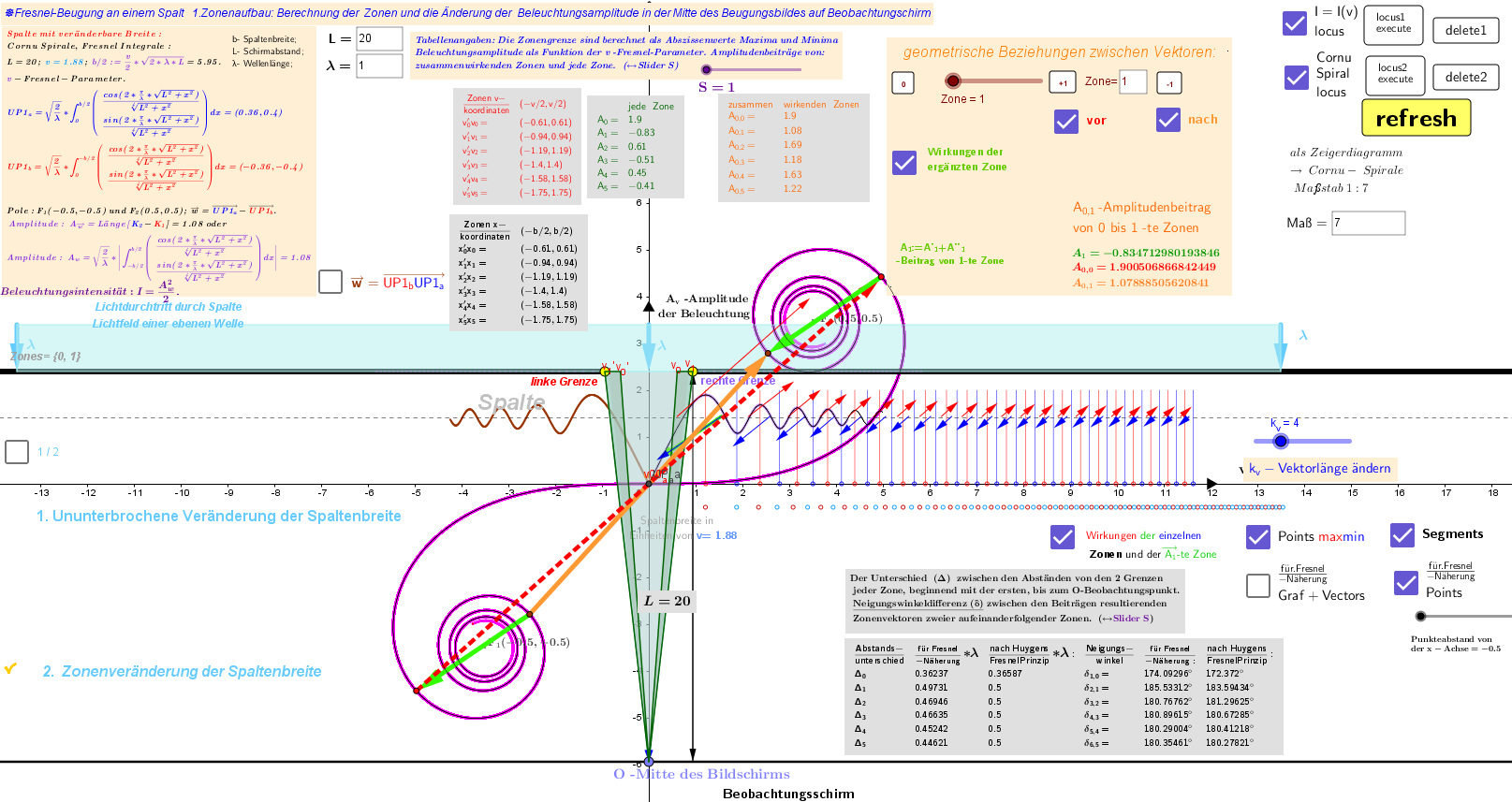
Task: Select the yellow 'linke Grenze' slit point
Action: 605,372
